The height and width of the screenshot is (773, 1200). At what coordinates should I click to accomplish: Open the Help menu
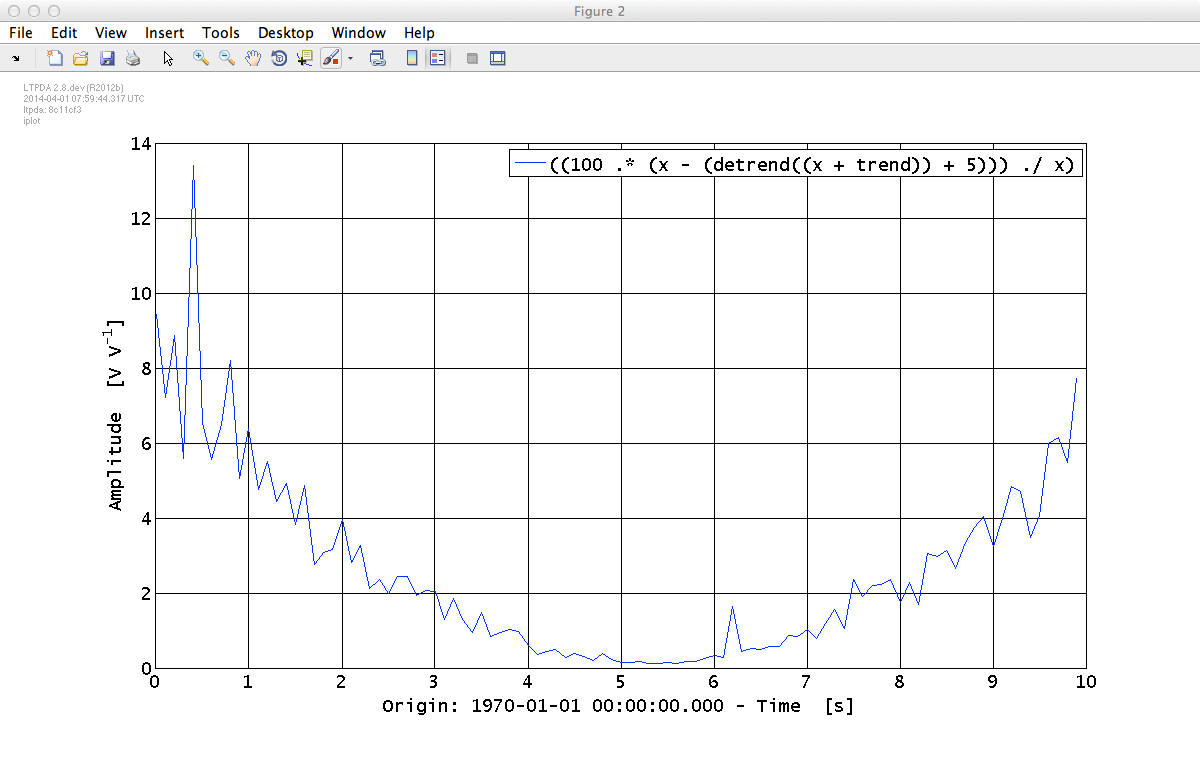[x=419, y=33]
